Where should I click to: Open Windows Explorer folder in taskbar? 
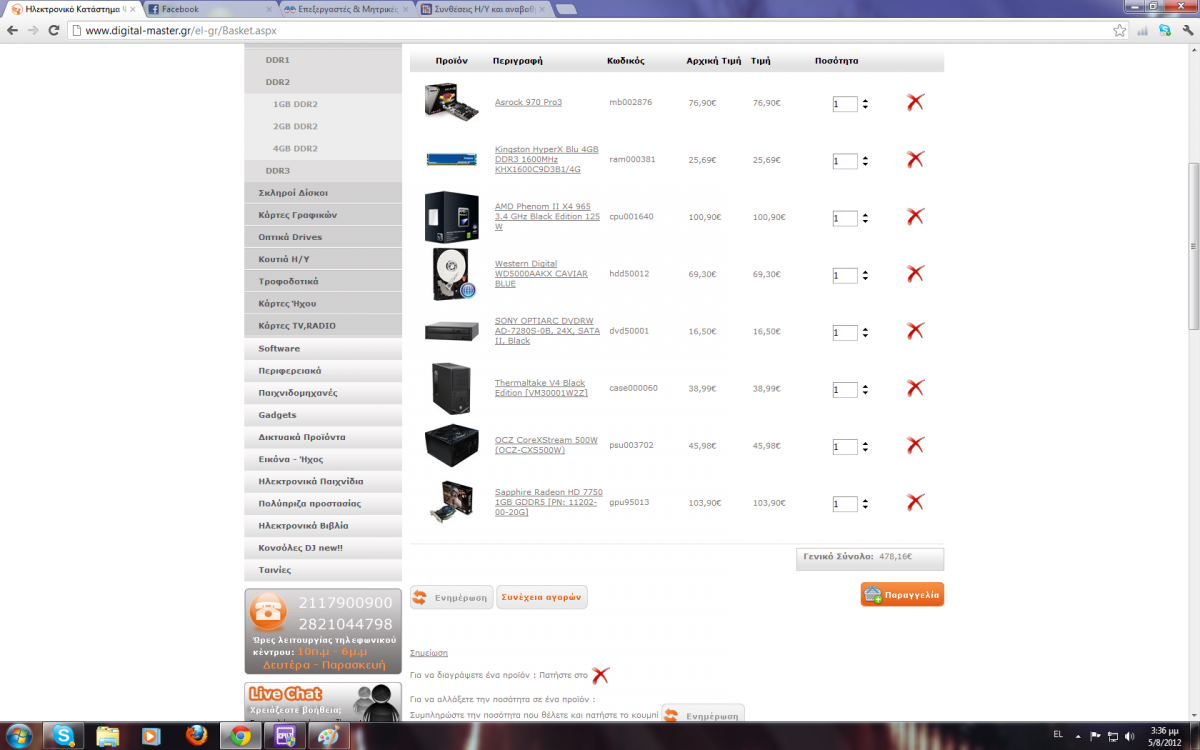click(108, 735)
